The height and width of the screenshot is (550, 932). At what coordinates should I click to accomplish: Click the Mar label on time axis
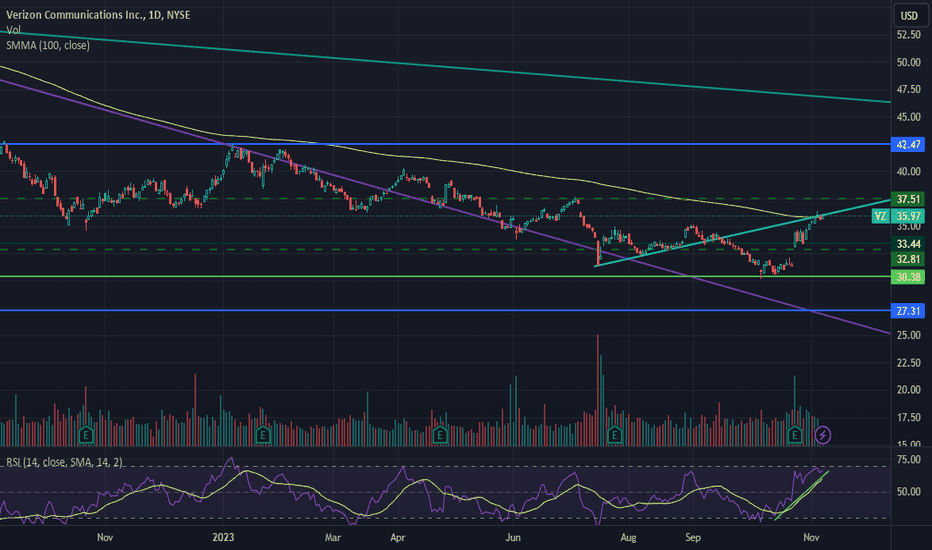(x=333, y=538)
